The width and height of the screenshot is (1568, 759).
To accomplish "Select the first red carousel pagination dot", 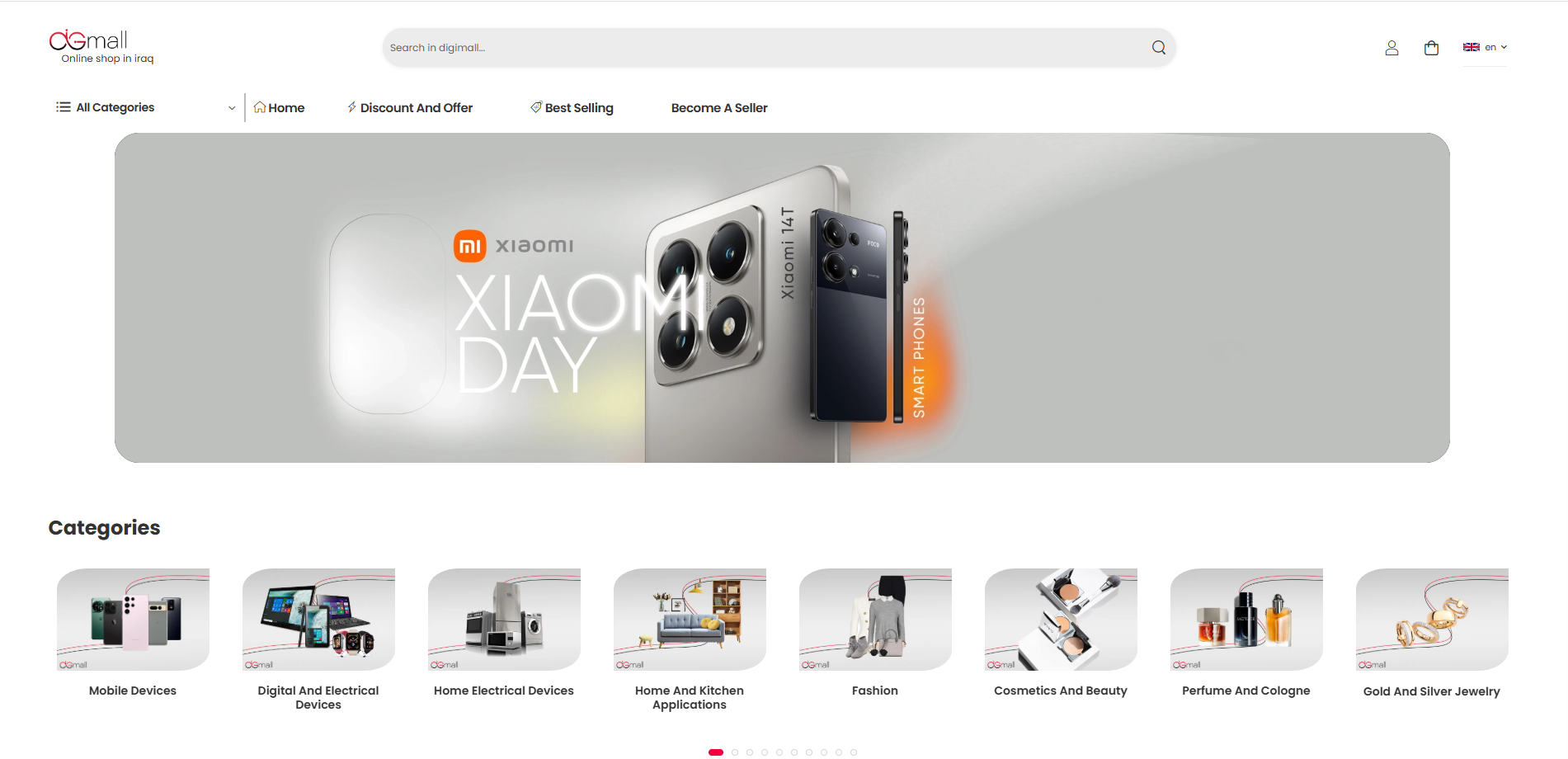I will pyautogui.click(x=716, y=752).
